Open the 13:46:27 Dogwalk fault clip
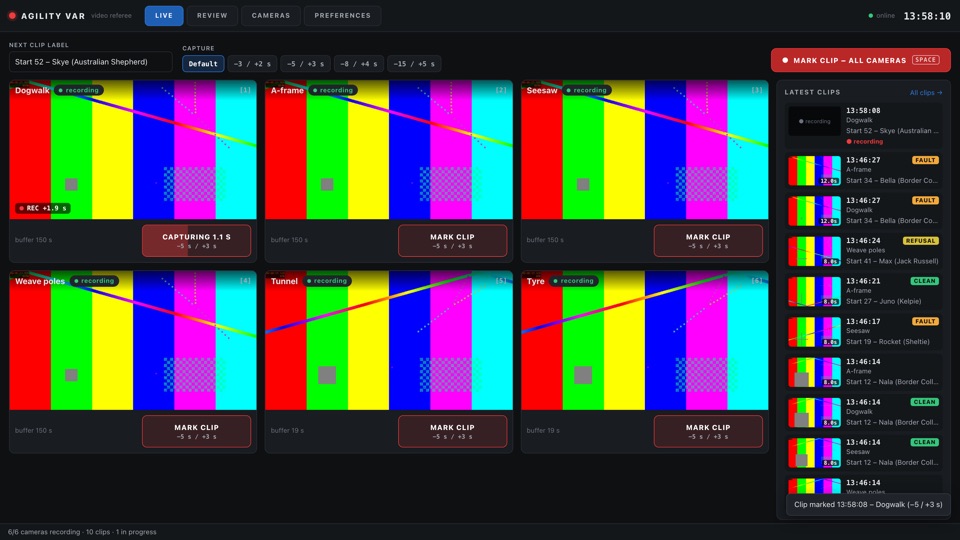 pos(863,211)
